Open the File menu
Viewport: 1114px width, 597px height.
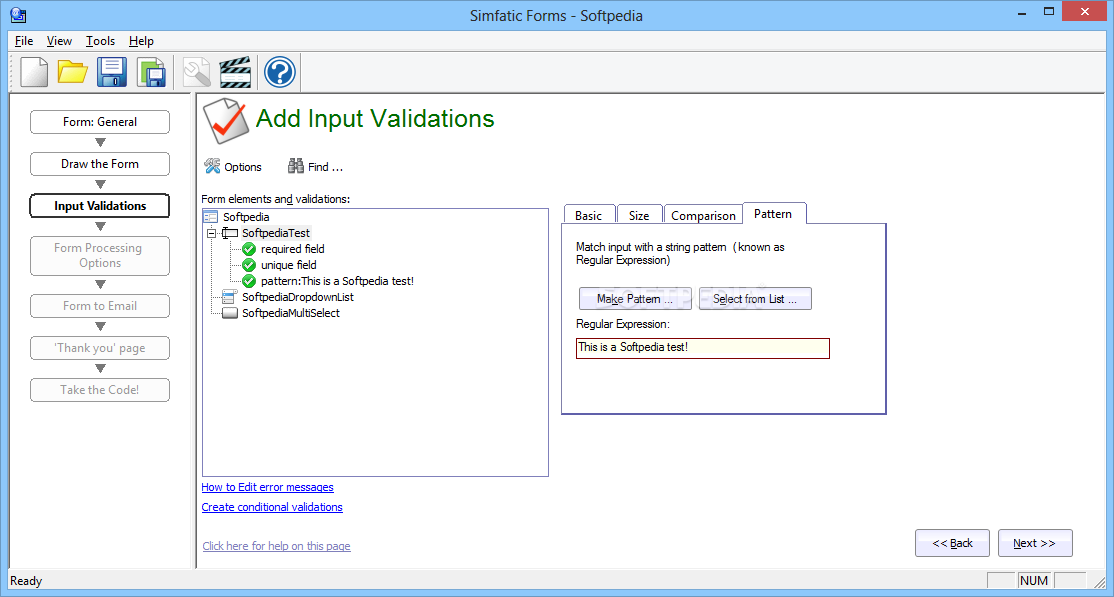tap(24, 41)
